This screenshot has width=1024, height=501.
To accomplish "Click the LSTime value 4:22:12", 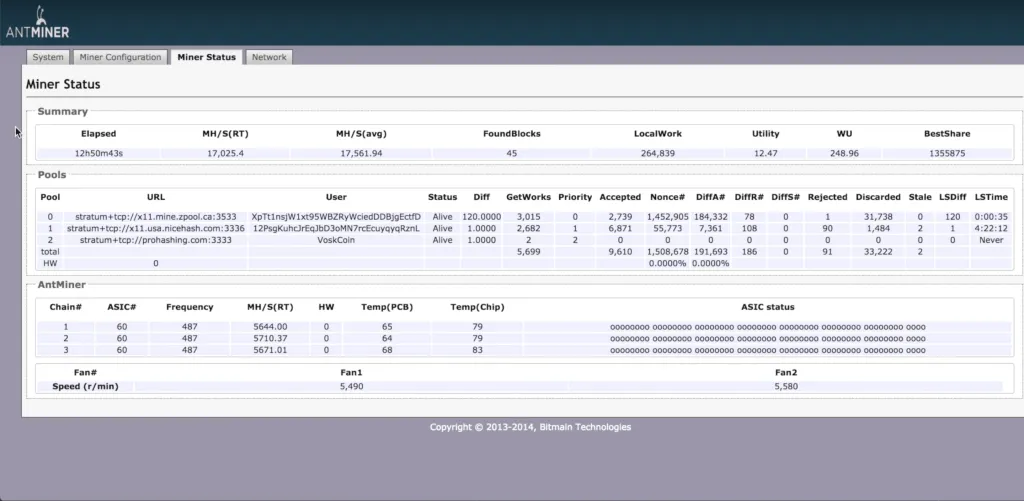I will click(991, 229).
